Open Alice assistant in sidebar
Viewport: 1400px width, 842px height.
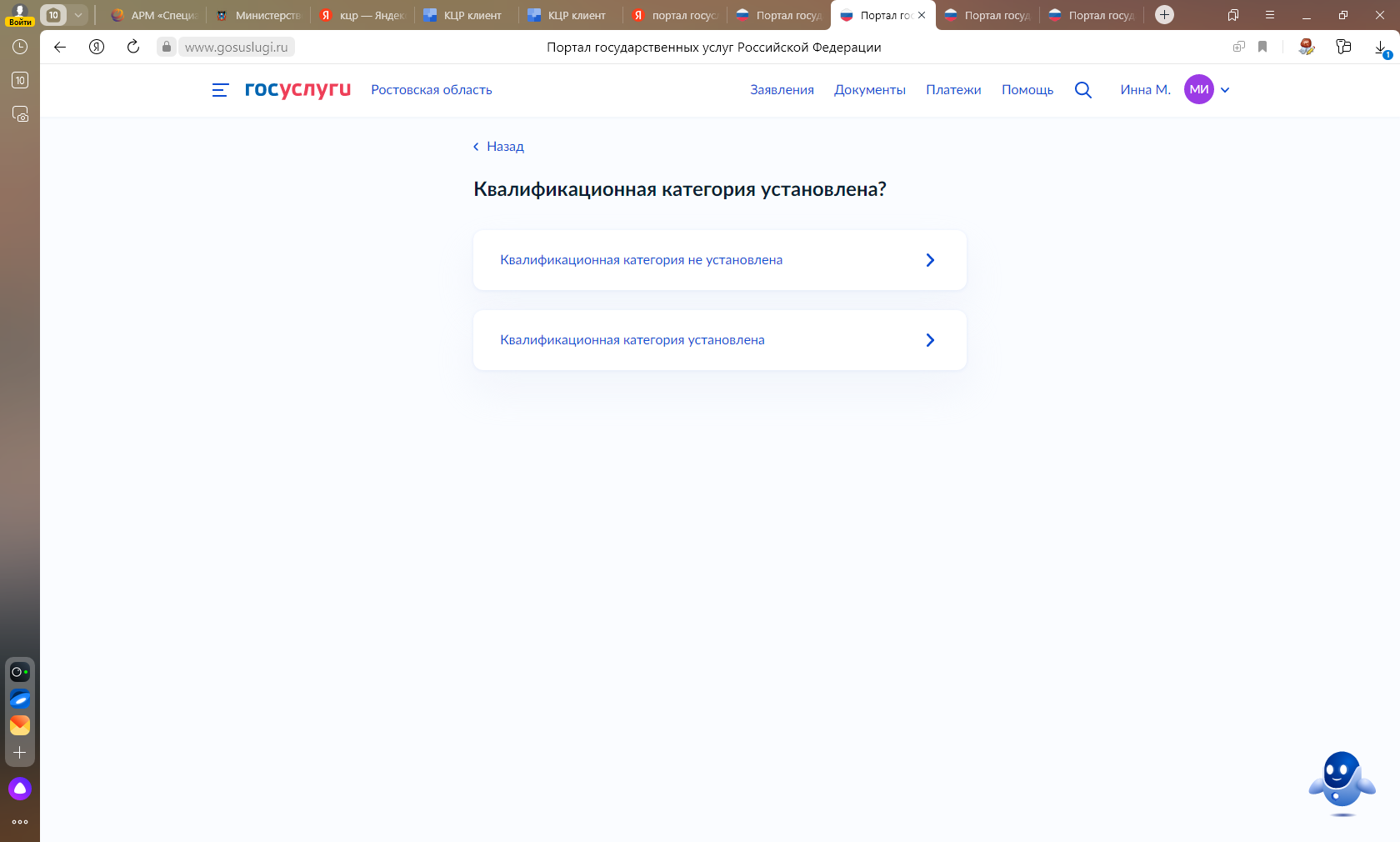point(20,789)
